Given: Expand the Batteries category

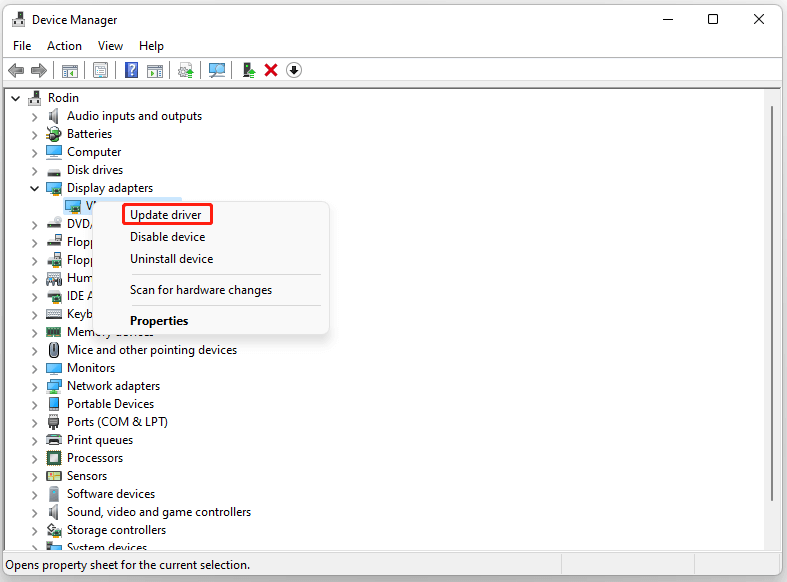Looking at the screenshot, I should click(34, 135).
